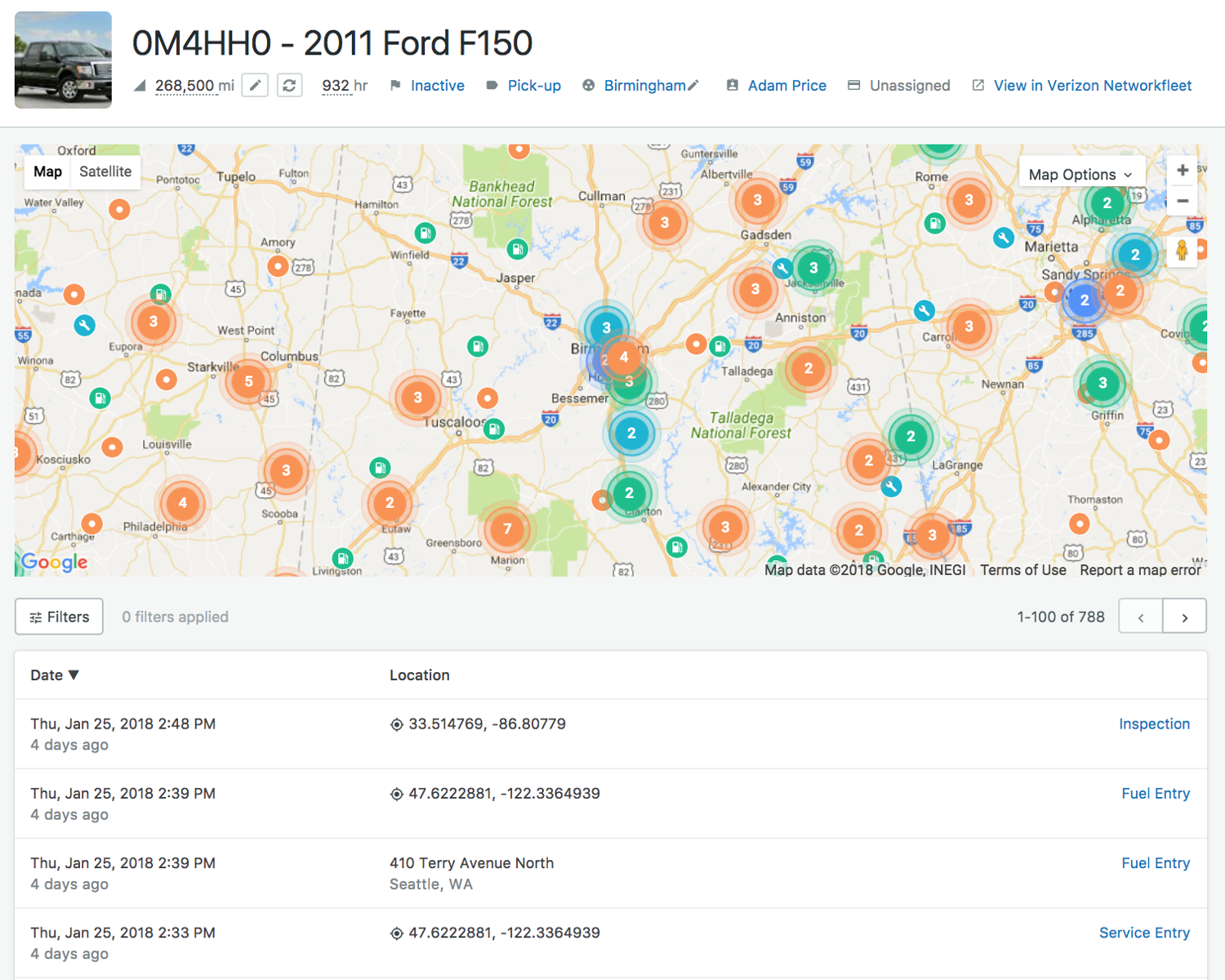The height and width of the screenshot is (980, 1225).
Task: Click the 1-100 of 788 results count
Action: click(x=1061, y=617)
